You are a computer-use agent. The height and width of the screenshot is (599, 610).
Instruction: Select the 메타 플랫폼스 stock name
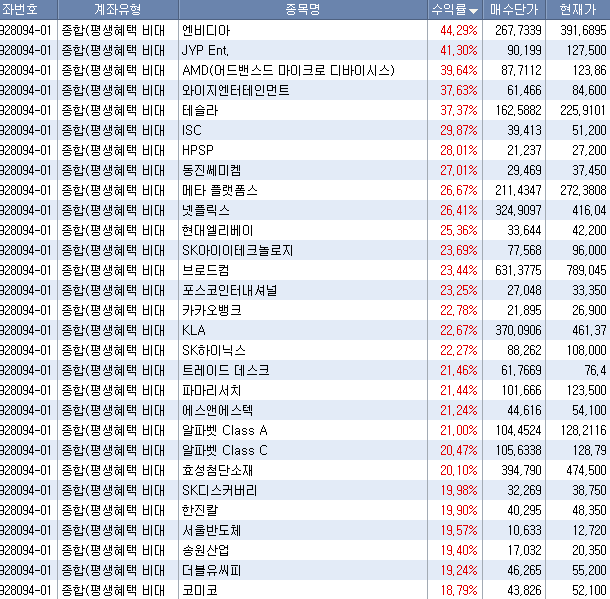[220, 191]
